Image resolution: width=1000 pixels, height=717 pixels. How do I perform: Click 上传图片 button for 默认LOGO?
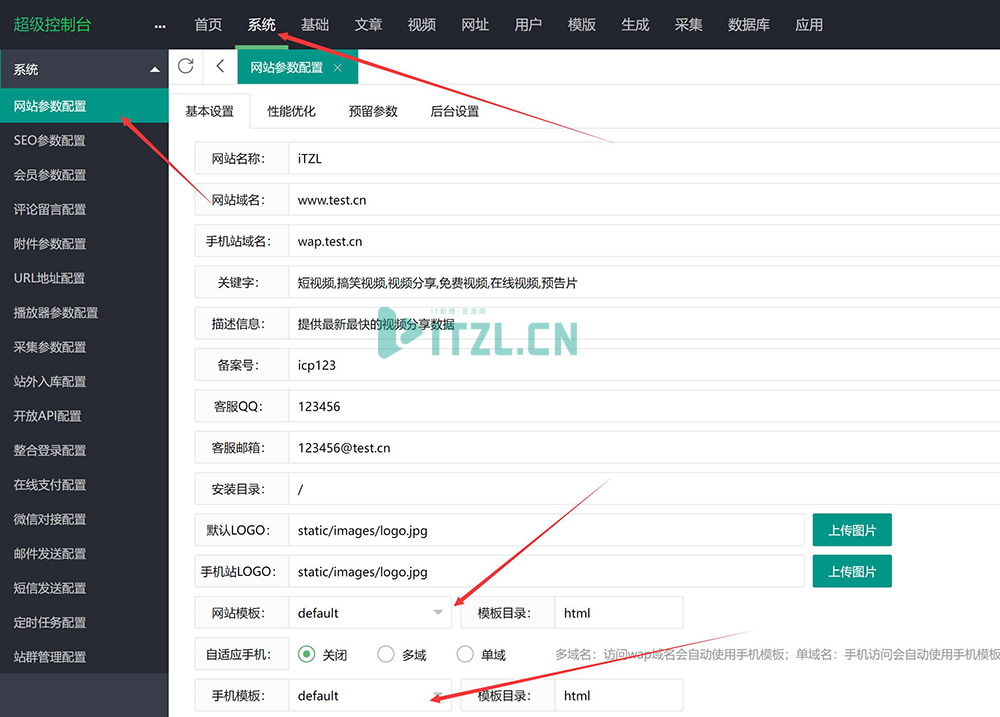coord(852,530)
